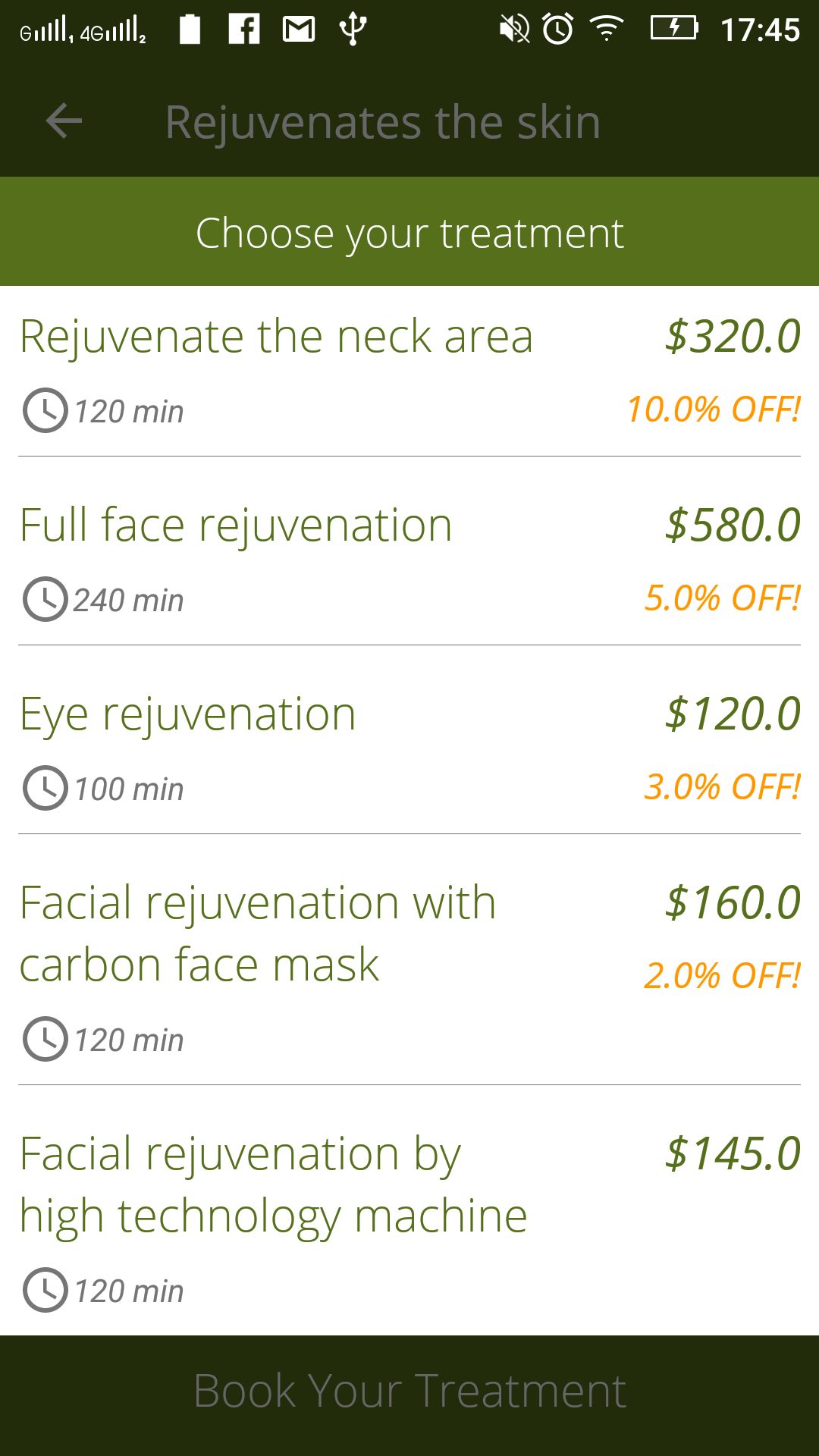Tap clock icon beside 240 min
The image size is (819, 1456).
pyautogui.click(x=45, y=599)
